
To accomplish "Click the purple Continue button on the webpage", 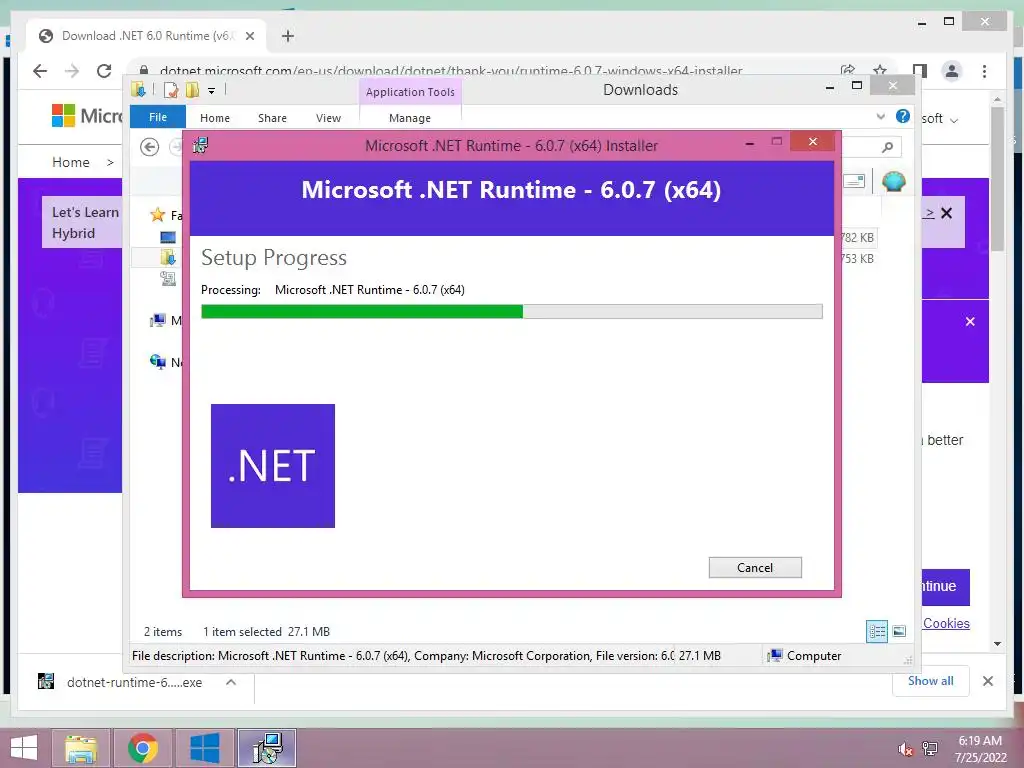I will 946,586.
